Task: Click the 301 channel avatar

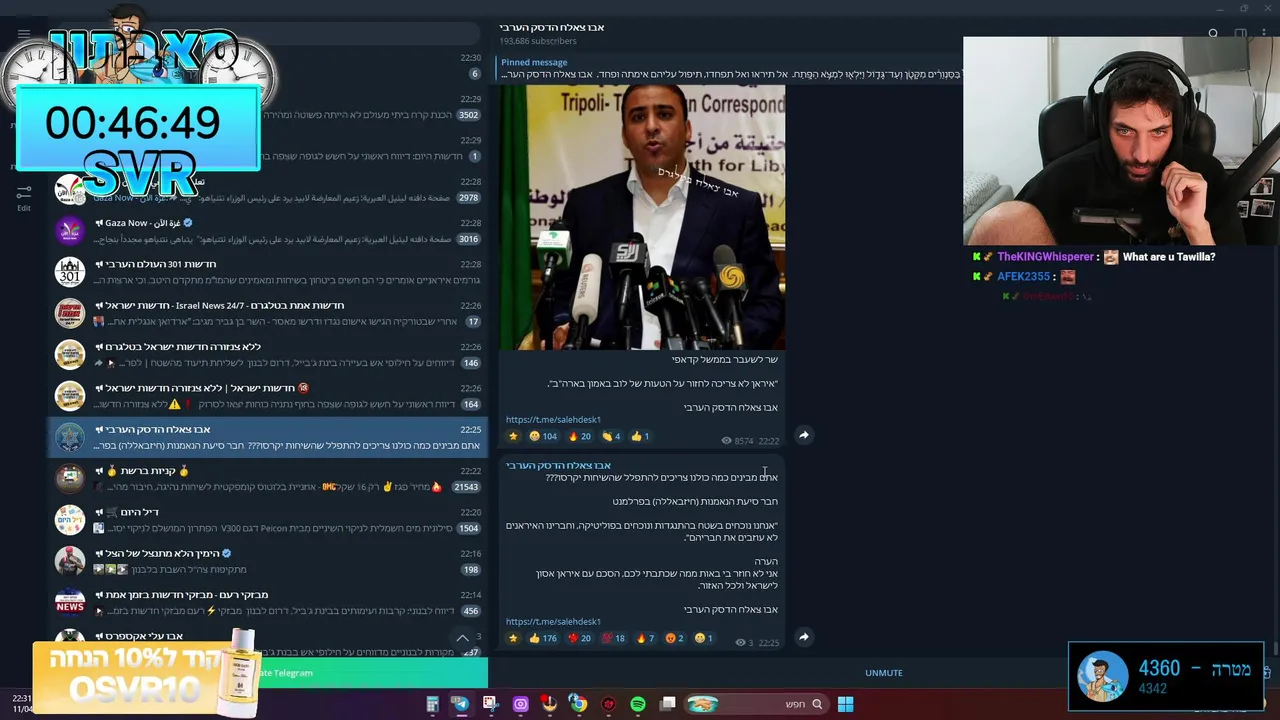Action: click(x=70, y=272)
